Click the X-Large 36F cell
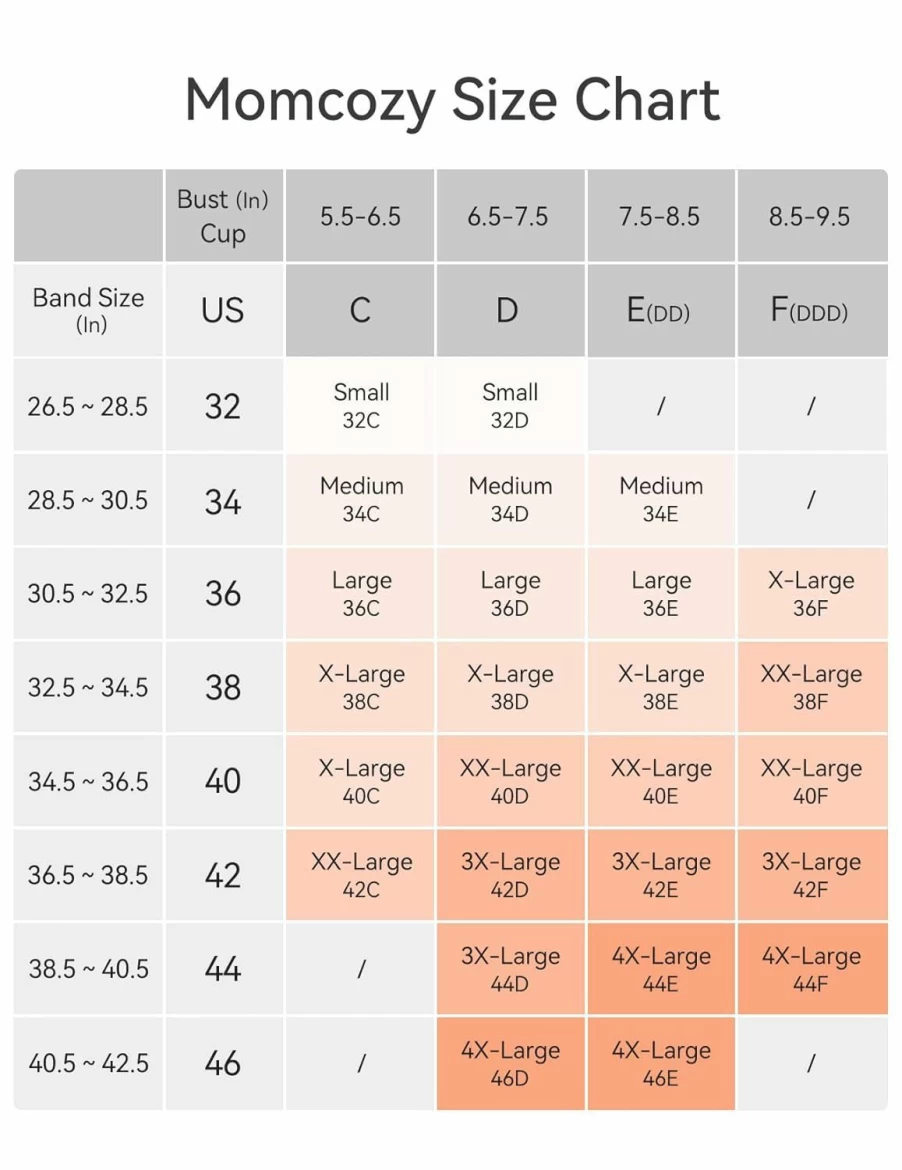 tap(812, 593)
